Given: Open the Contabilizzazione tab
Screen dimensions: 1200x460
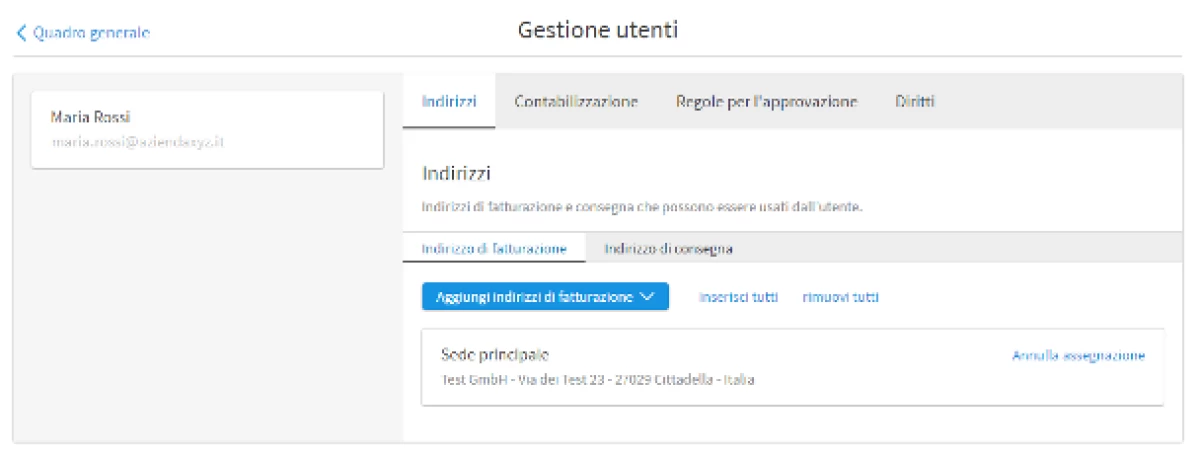Looking at the screenshot, I should point(576,101).
